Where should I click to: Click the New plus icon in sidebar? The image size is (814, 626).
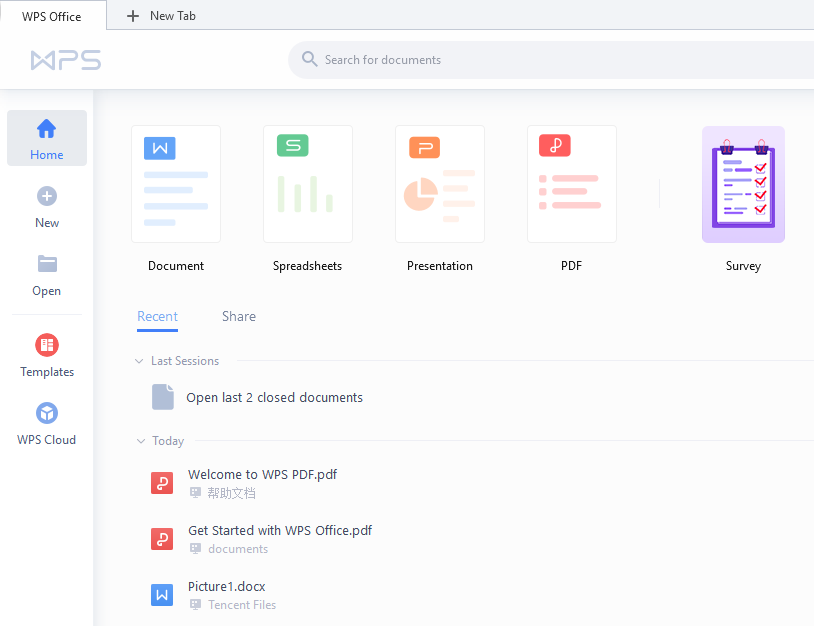[47, 196]
